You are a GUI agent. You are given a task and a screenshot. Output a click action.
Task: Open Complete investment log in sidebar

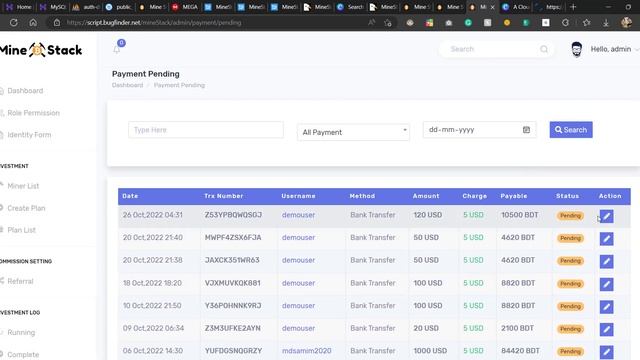(23, 354)
